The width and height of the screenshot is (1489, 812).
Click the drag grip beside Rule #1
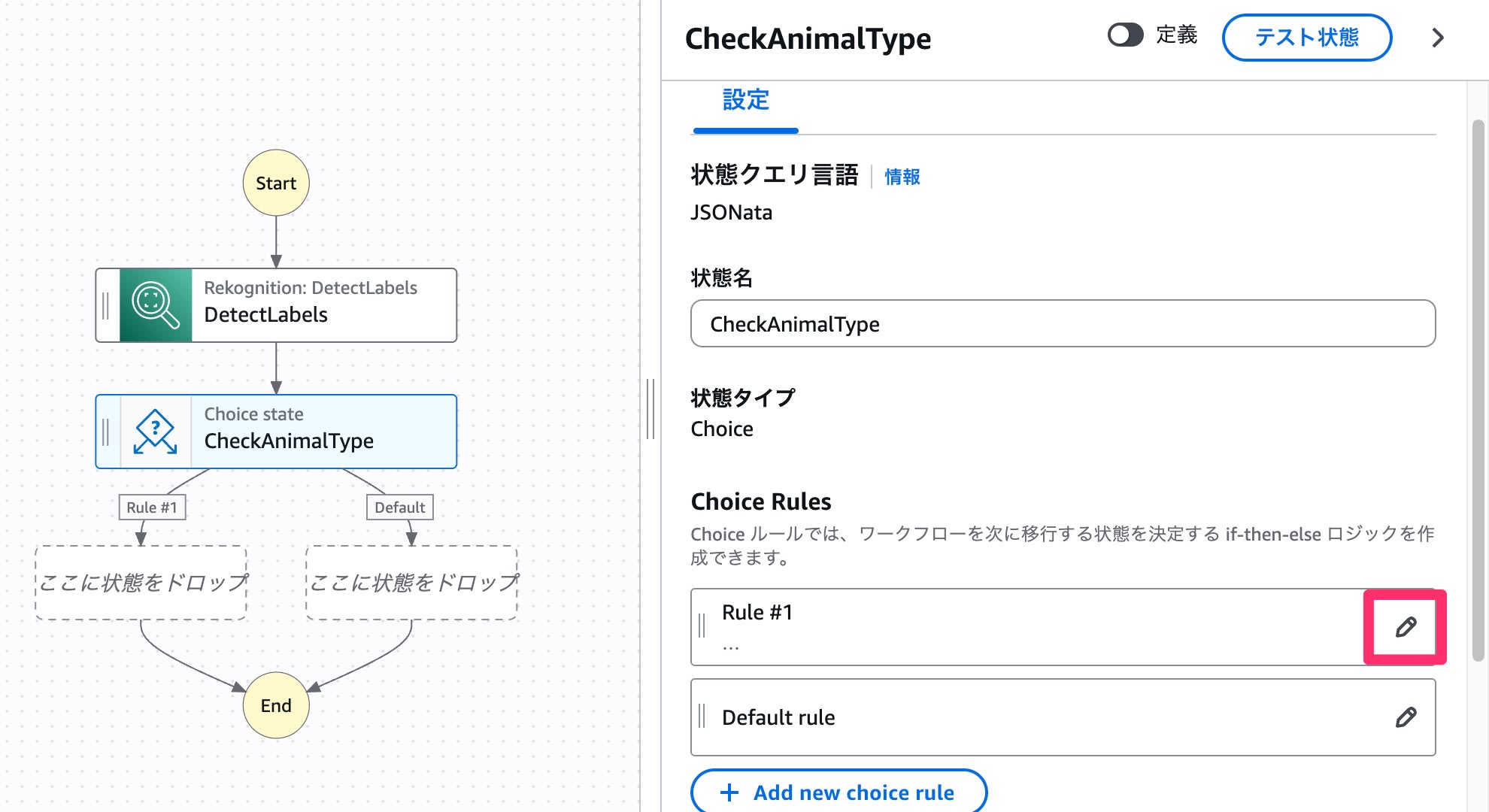coord(702,626)
